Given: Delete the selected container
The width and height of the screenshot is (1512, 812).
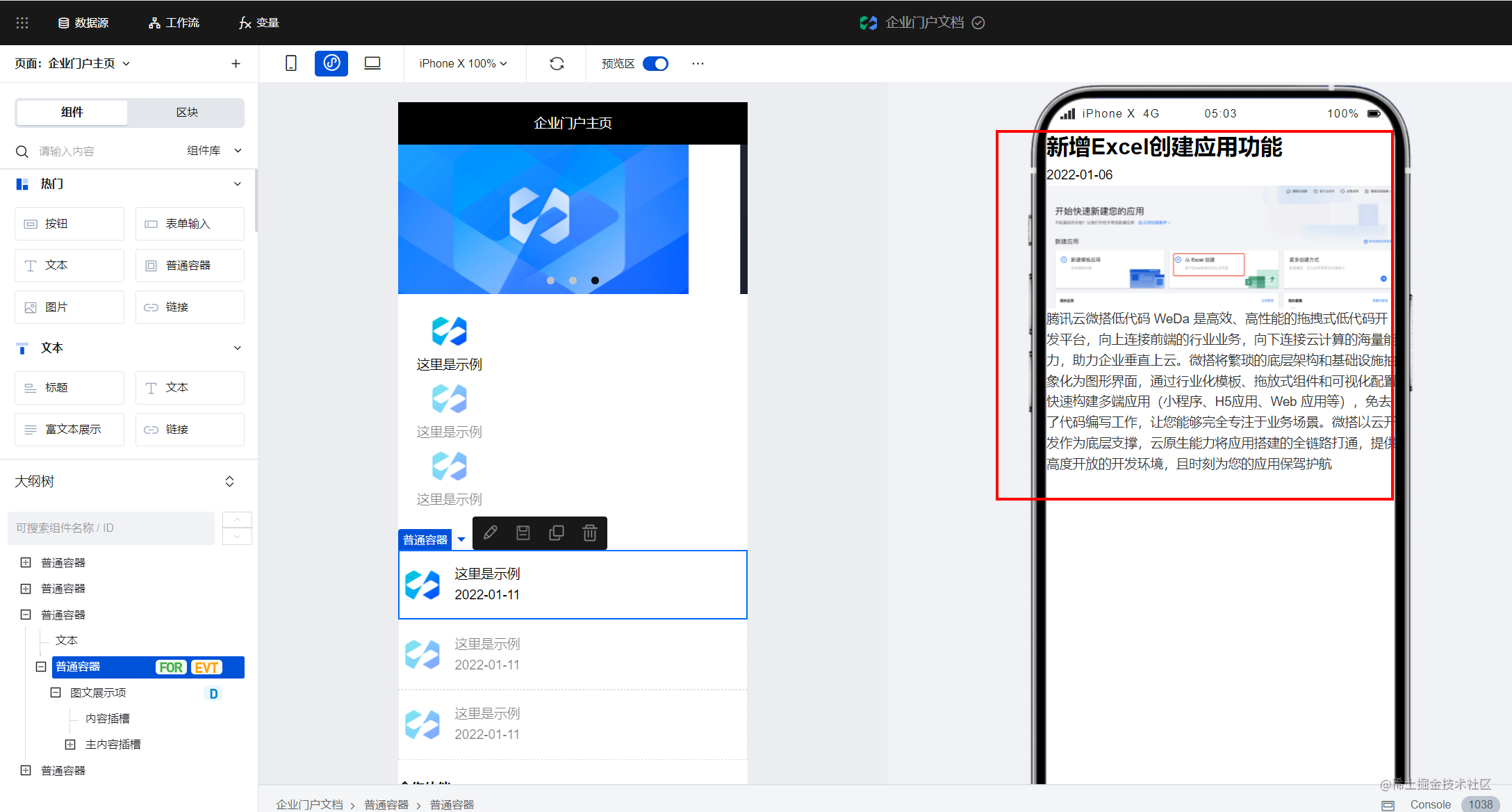Looking at the screenshot, I should (590, 533).
